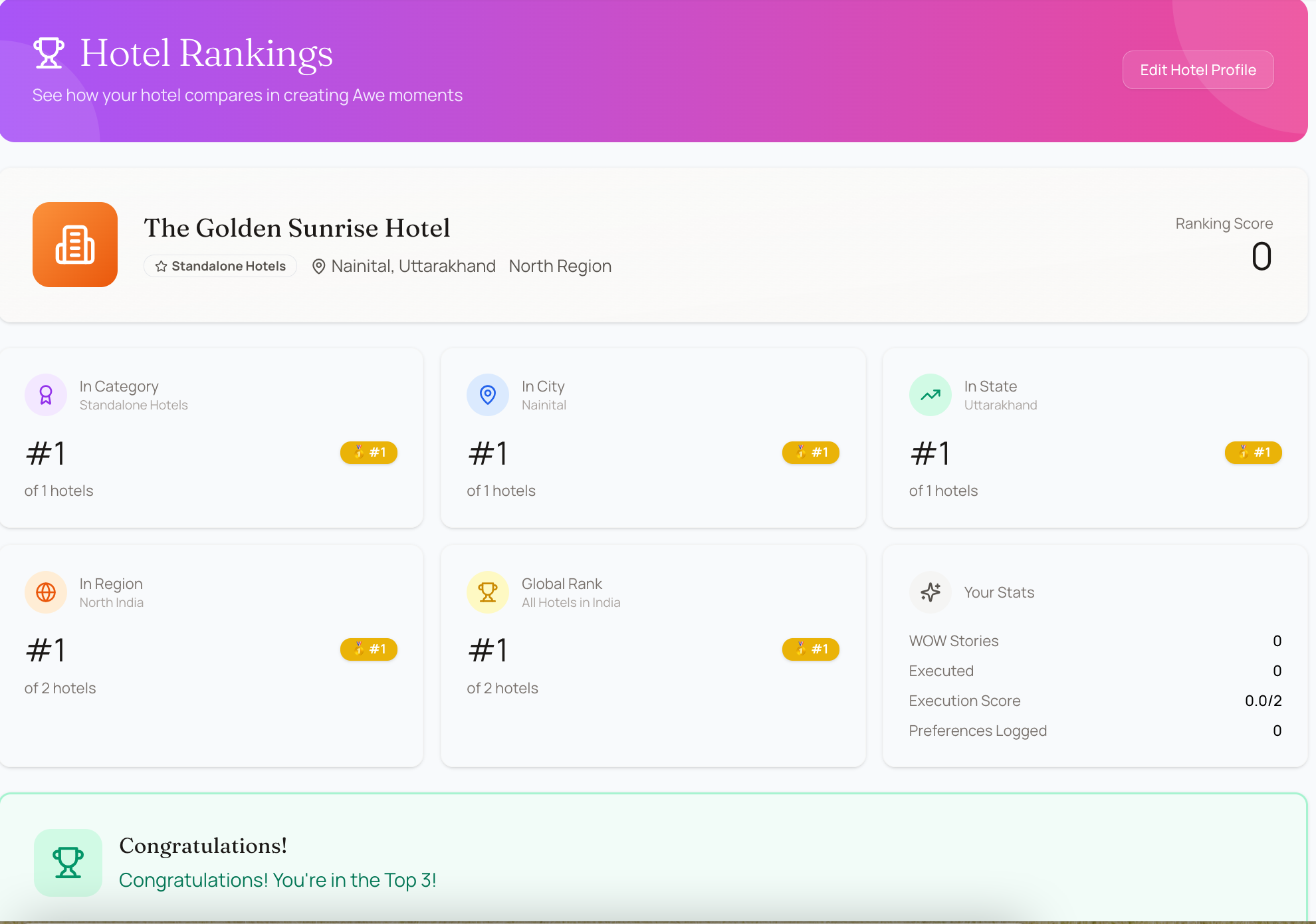
Task: Click the Ranking Score label
Action: [1224, 223]
